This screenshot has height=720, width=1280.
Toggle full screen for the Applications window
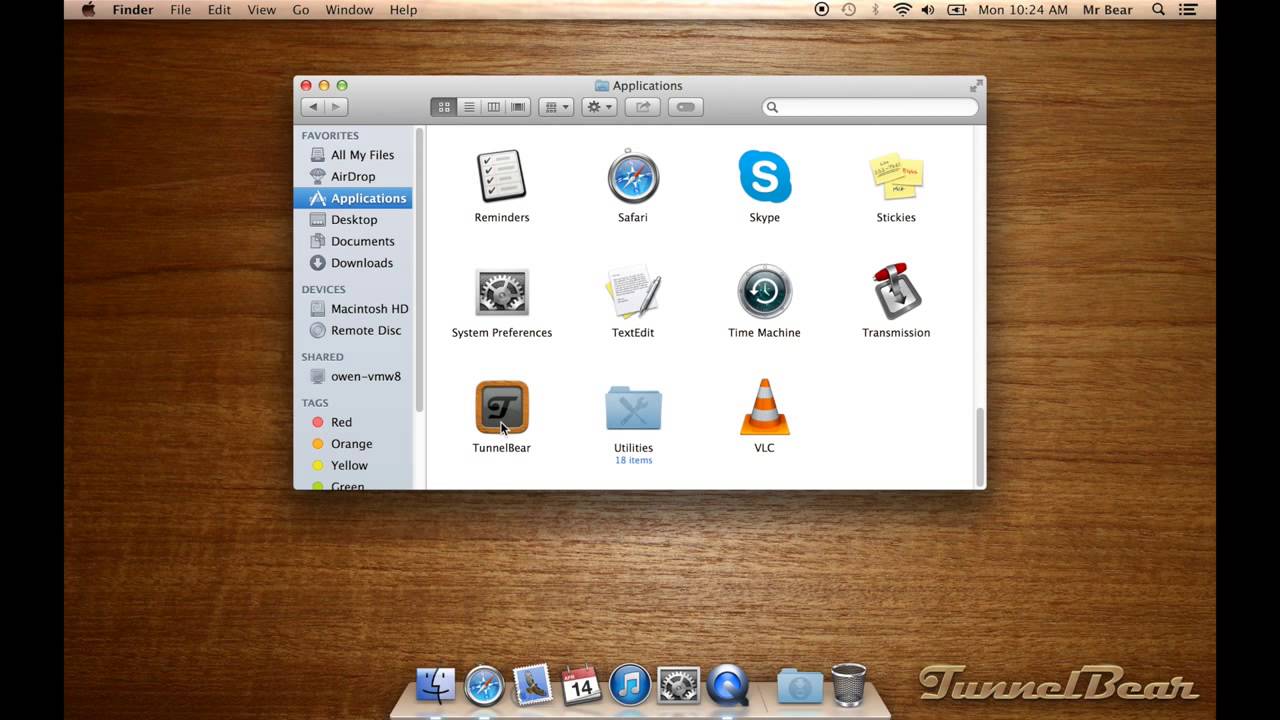point(975,86)
